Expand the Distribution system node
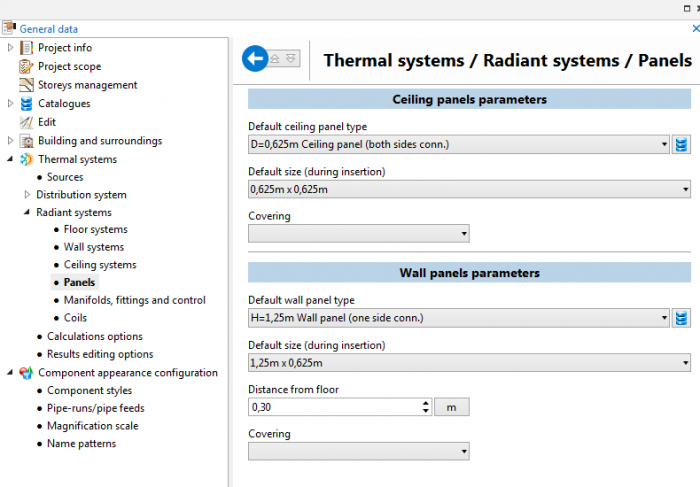Viewport: 700px width, 487px height. click(27, 195)
